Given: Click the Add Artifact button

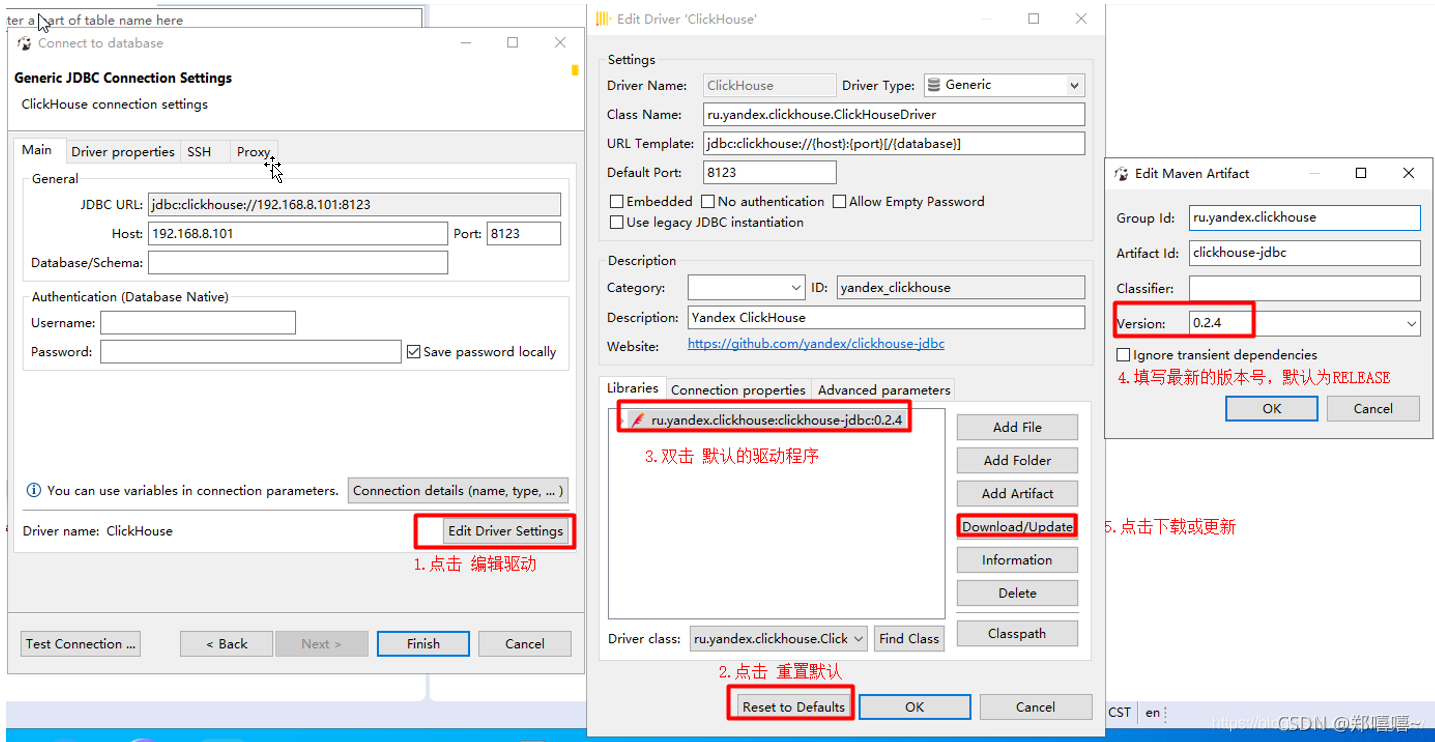Looking at the screenshot, I should coord(1017,494).
